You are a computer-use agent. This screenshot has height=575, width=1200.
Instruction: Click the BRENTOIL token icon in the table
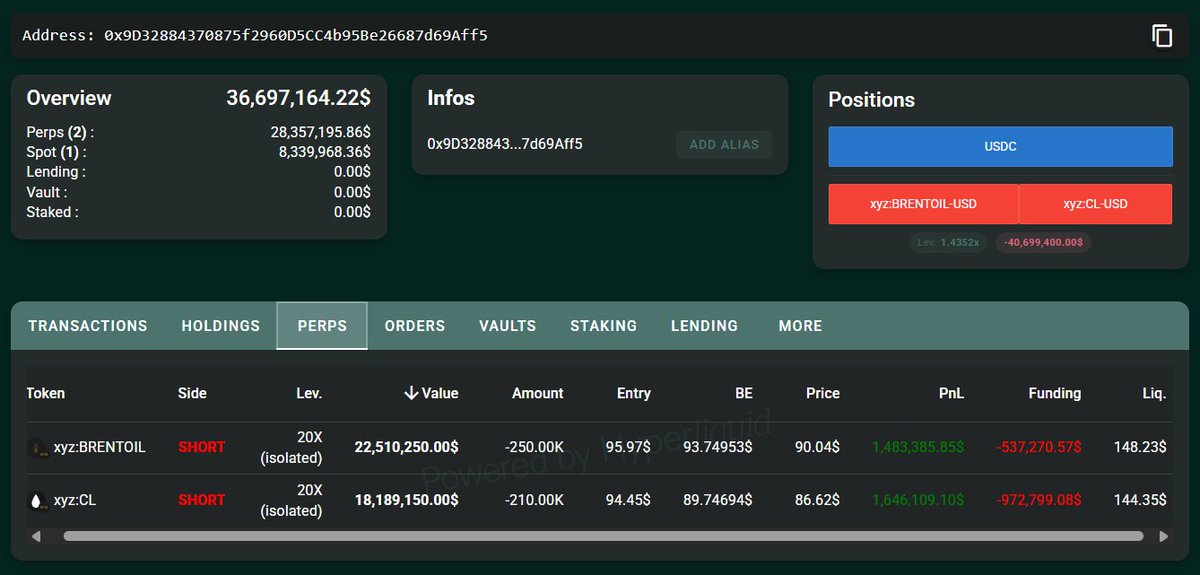click(38, 448)
